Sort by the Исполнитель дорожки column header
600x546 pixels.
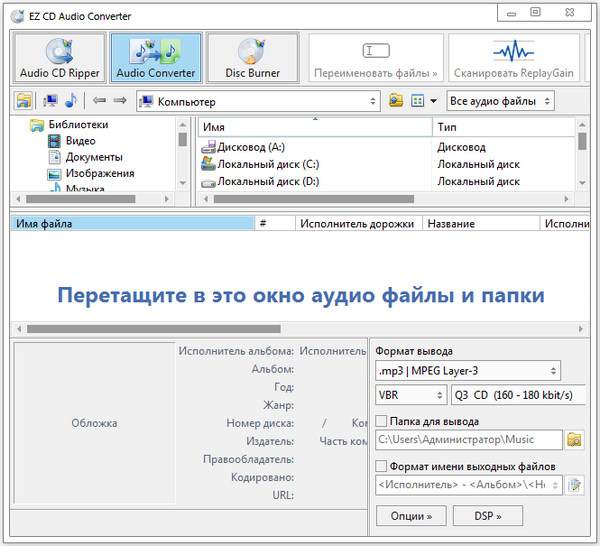(357, 224)
